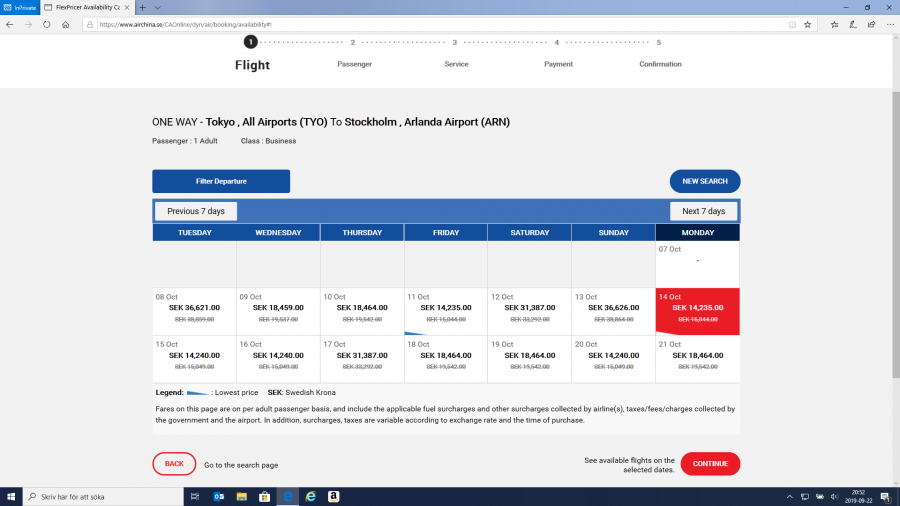This screenshot has height=506, width=900.
Task: Click Share icon in Edge toolbar
Action: point(869,24)
